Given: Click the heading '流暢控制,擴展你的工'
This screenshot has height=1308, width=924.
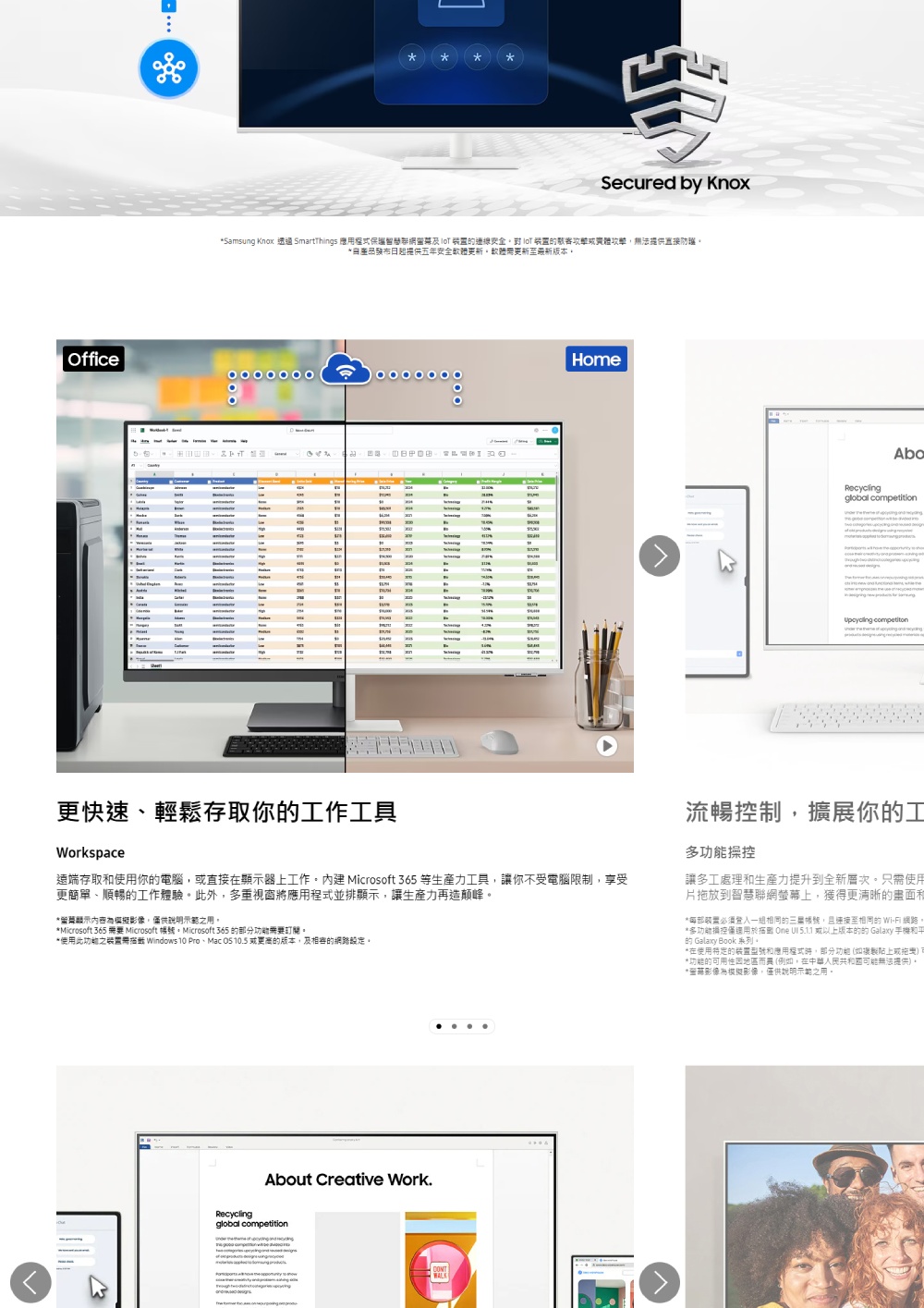Looking at the screenshot, I should [x=804, y=812].
